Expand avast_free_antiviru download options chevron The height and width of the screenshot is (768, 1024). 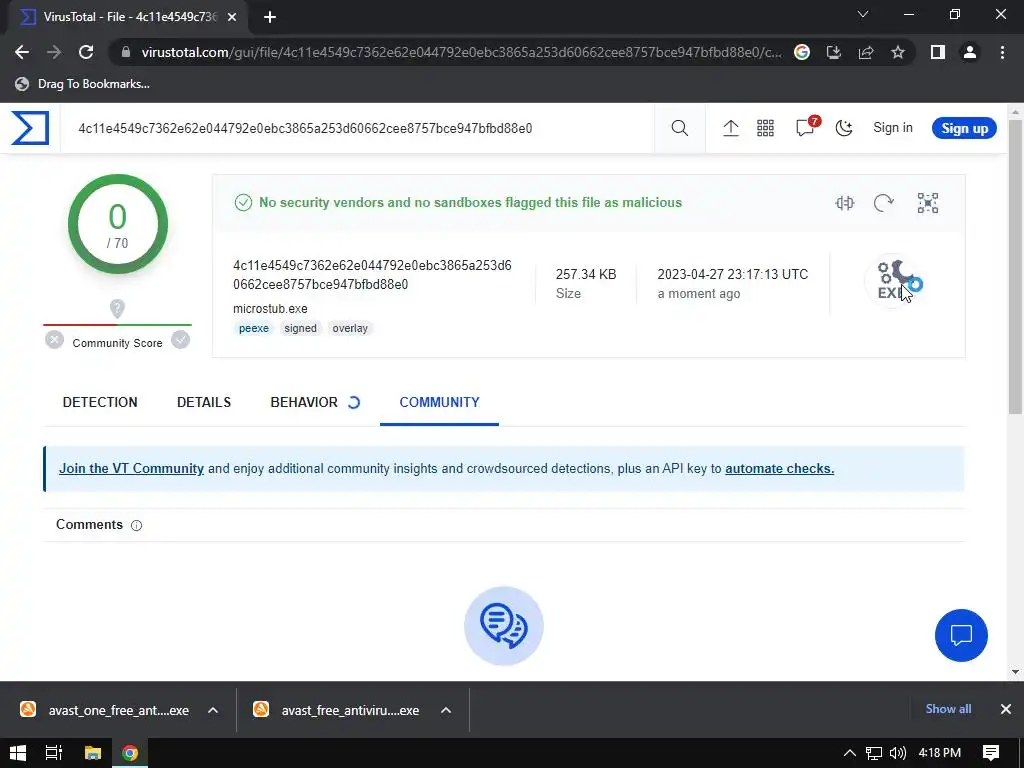point(446,710)
